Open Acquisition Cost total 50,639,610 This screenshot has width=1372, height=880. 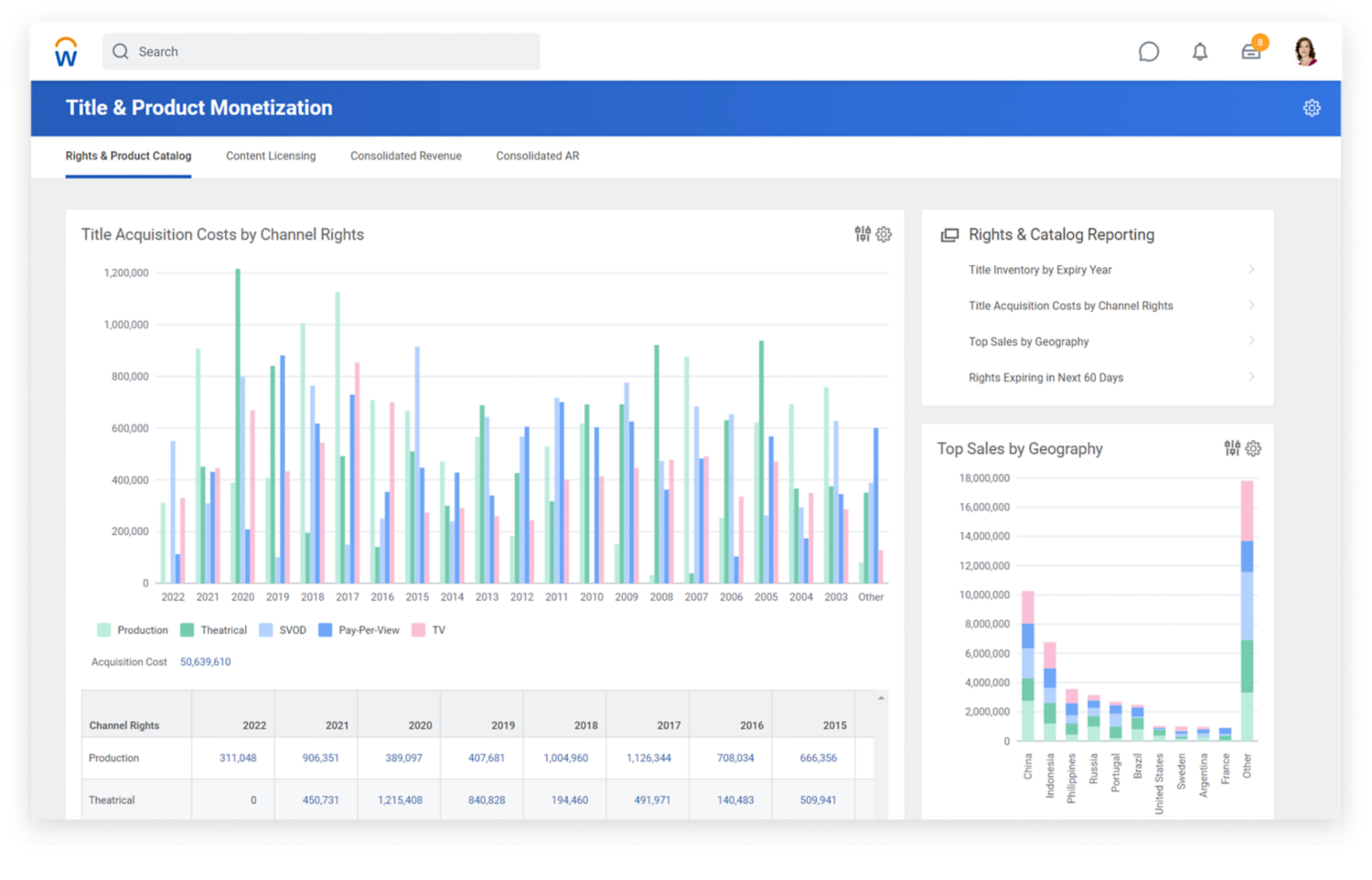click(206, 662)
